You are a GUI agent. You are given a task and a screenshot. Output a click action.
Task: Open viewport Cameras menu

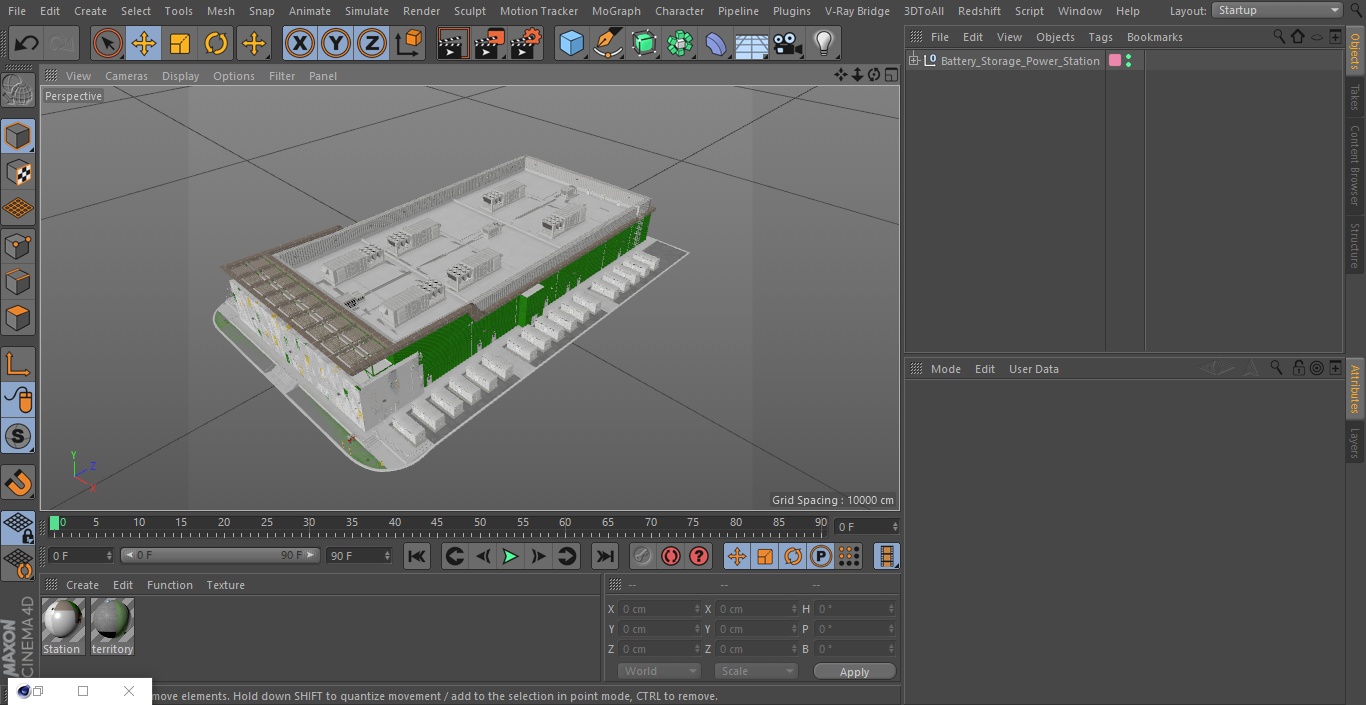[x=126, y=76]
